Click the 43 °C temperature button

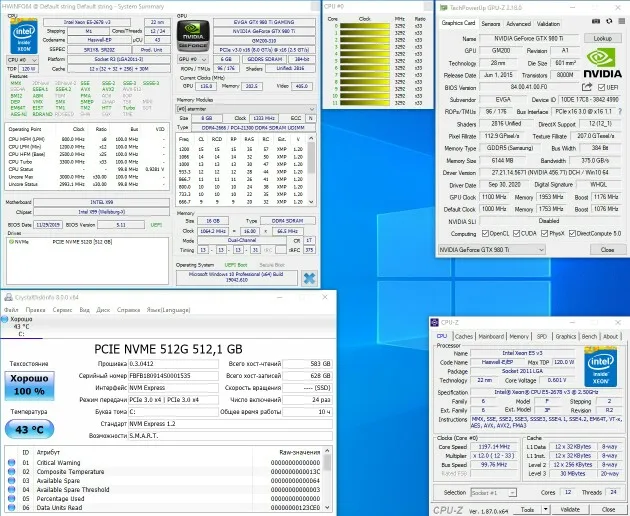[29, 430]
